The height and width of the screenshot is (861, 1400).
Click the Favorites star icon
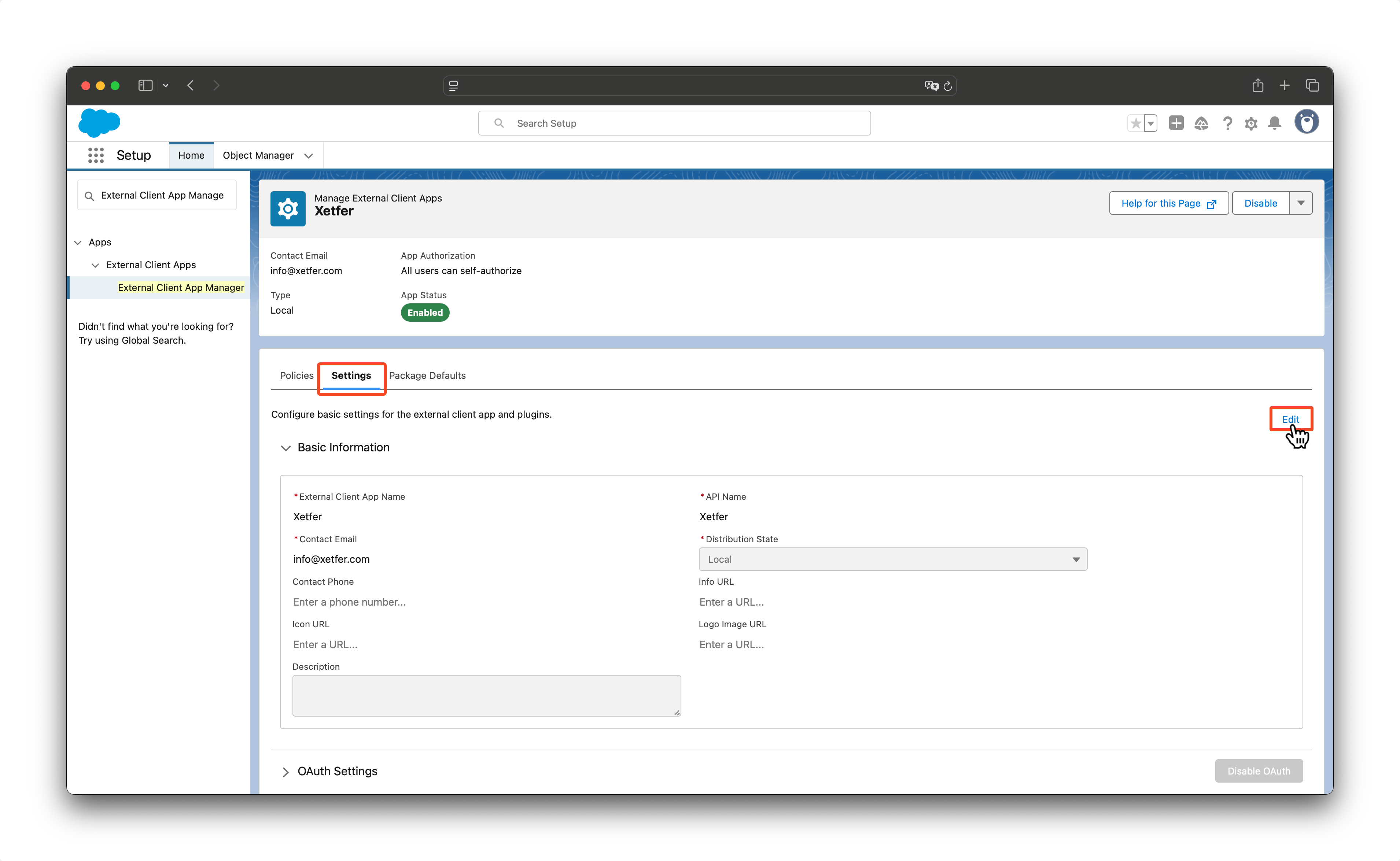point(1135,123)
